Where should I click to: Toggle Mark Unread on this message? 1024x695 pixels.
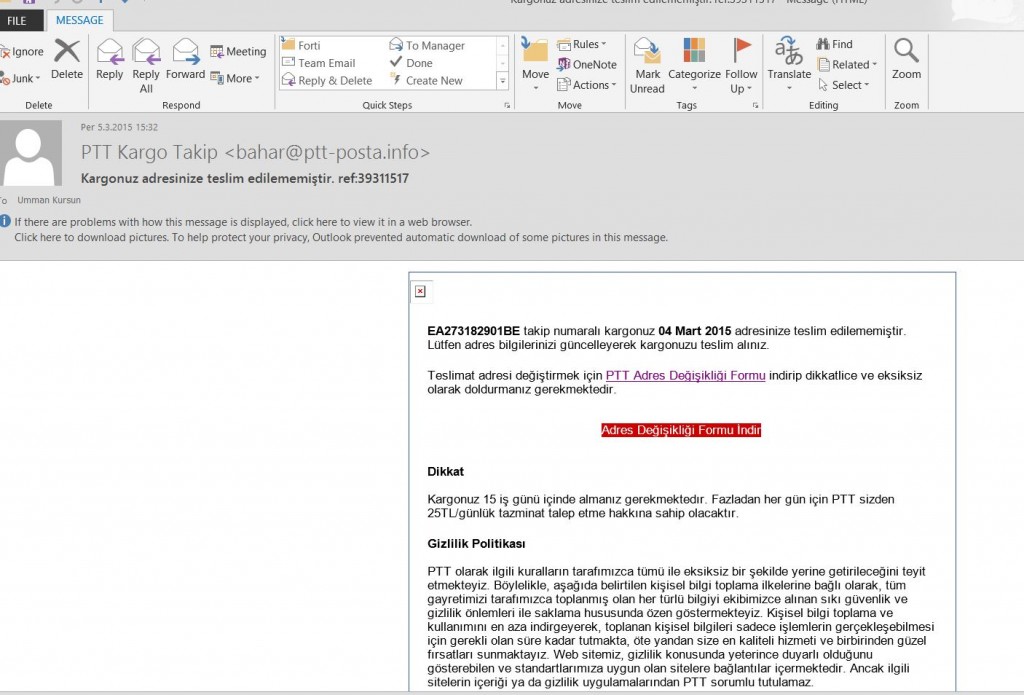click(646, 63)
